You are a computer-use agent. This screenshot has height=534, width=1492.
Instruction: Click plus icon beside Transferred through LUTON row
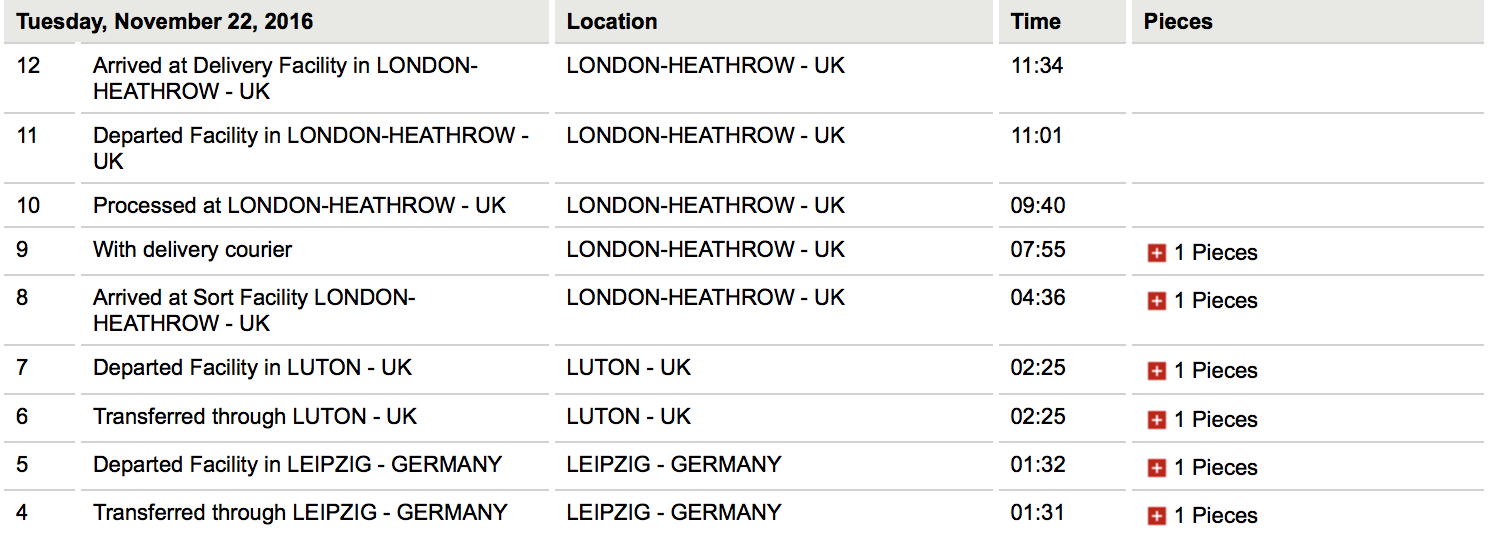pyautogui.click(x=1157, y=420)
